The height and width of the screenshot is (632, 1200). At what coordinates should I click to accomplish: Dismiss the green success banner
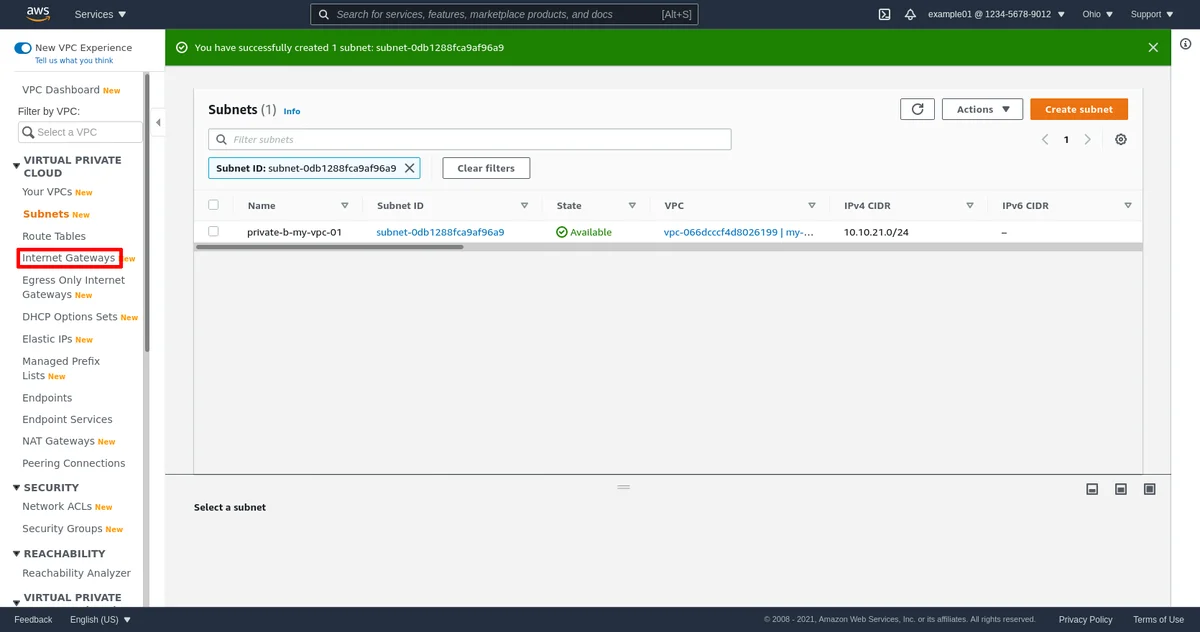[x=1153, y=48]
